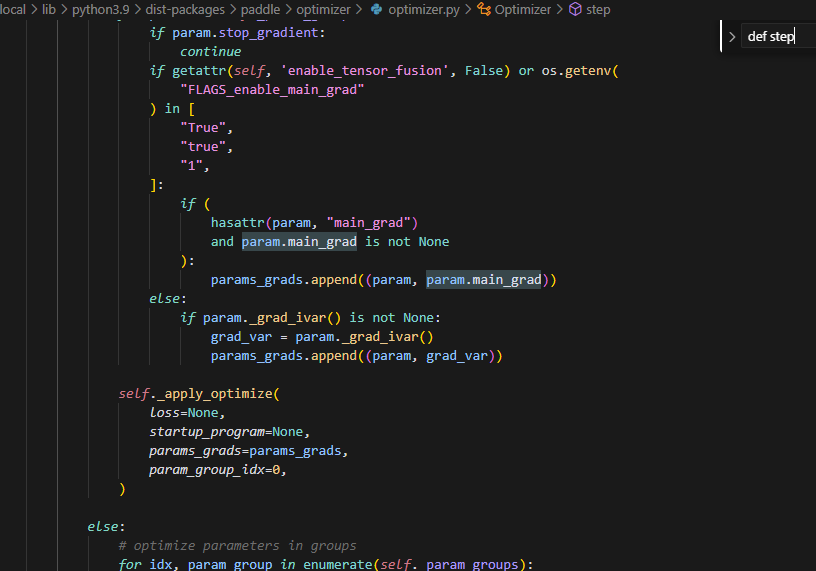
Task: Click the "optimizer.py" file breadcrumb
Action: pyautogui.click(x=424, y=9)
